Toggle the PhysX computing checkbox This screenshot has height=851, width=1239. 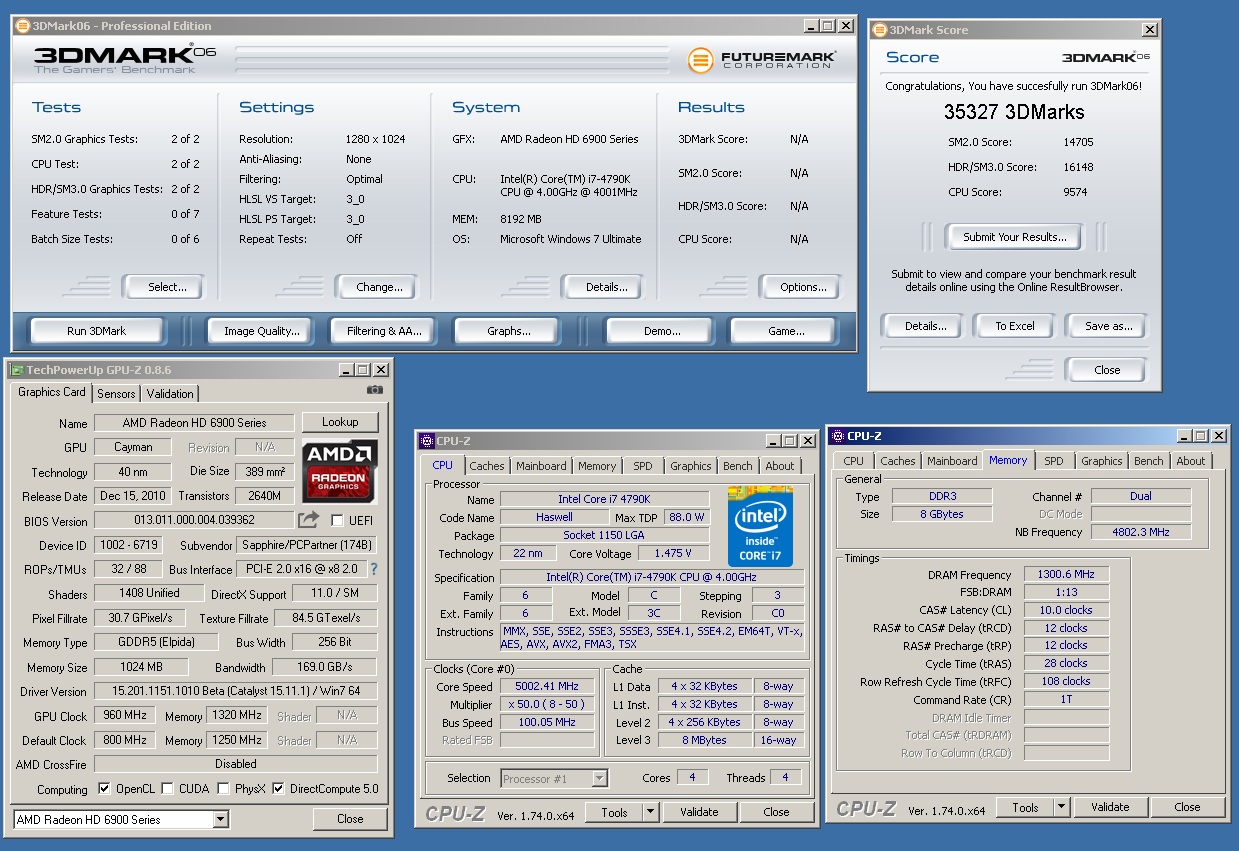224,789
